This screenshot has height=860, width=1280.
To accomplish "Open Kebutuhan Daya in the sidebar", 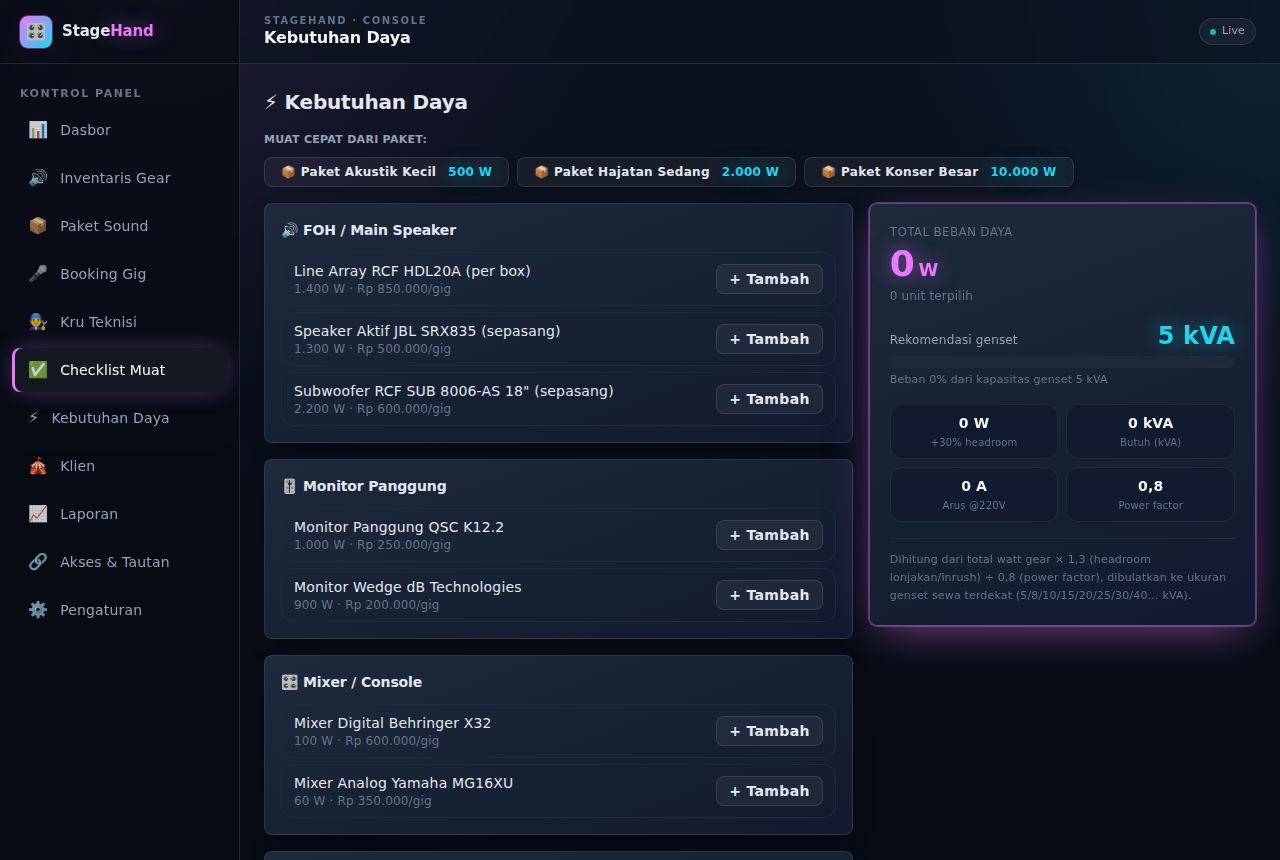I will tap(120, 418).
